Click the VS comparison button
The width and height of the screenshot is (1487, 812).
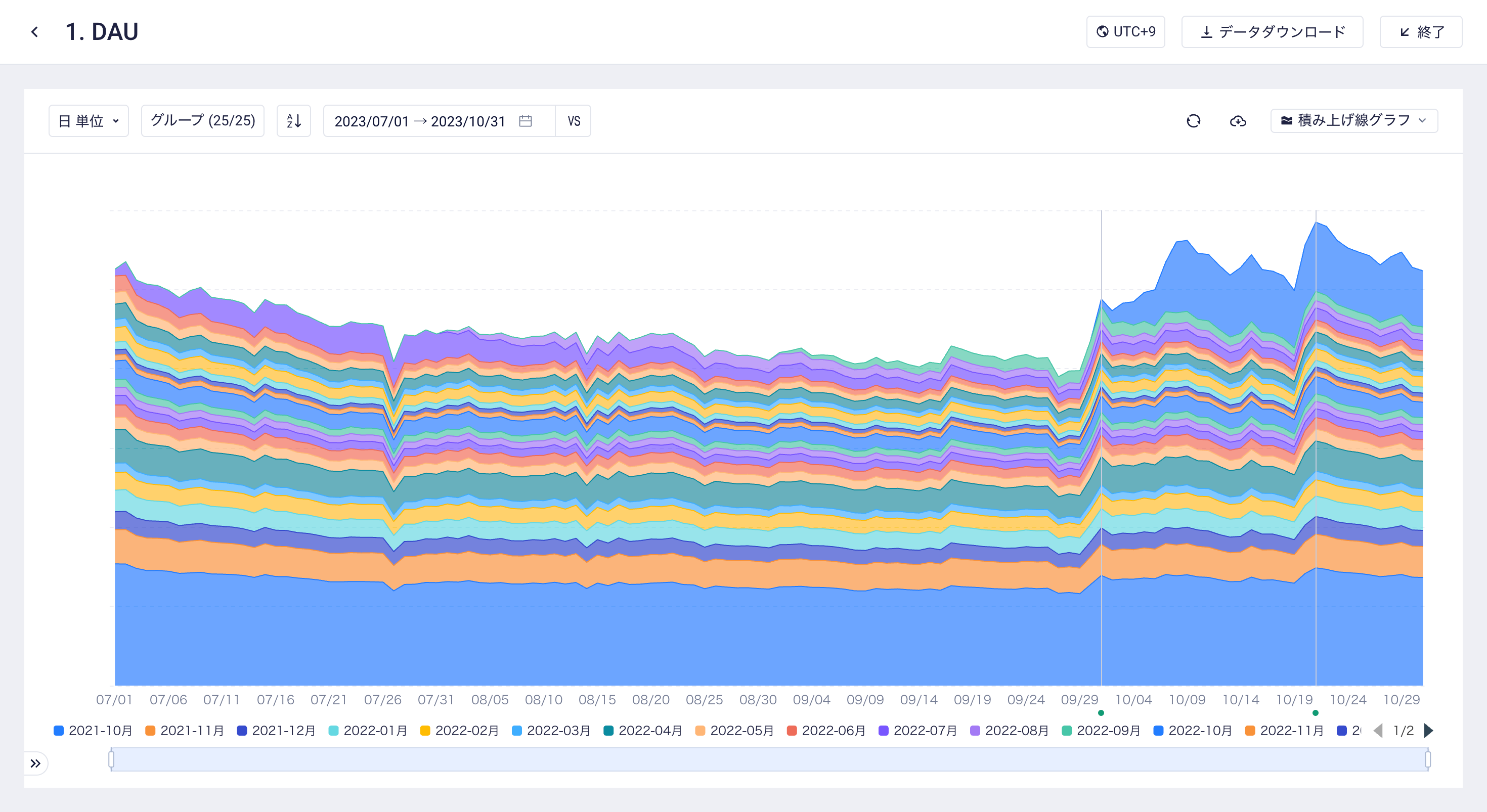click(x=573, y=121)
